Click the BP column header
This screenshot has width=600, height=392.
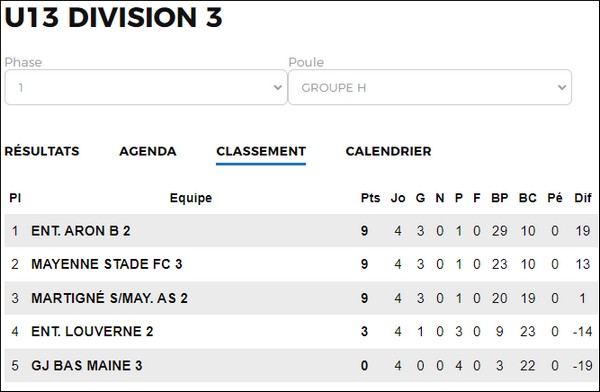pos(499,198)
